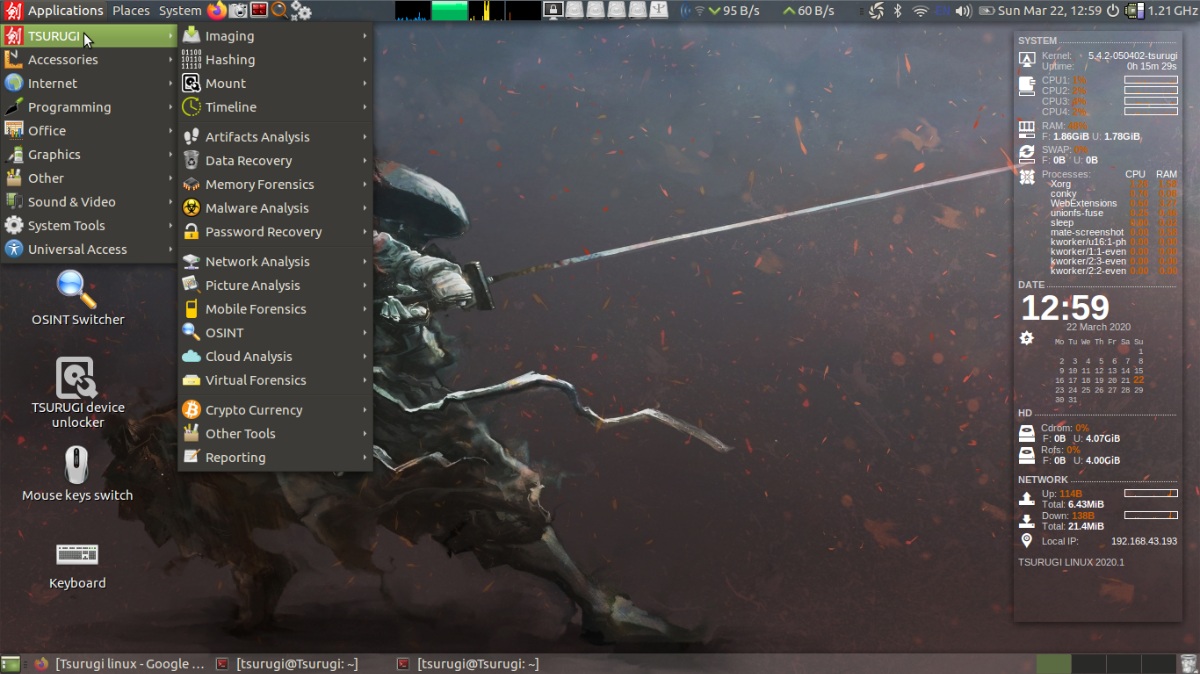This screenshot has width=1200, height=674.
Task: Click the gears settings icon in panel
Action: 301,11
